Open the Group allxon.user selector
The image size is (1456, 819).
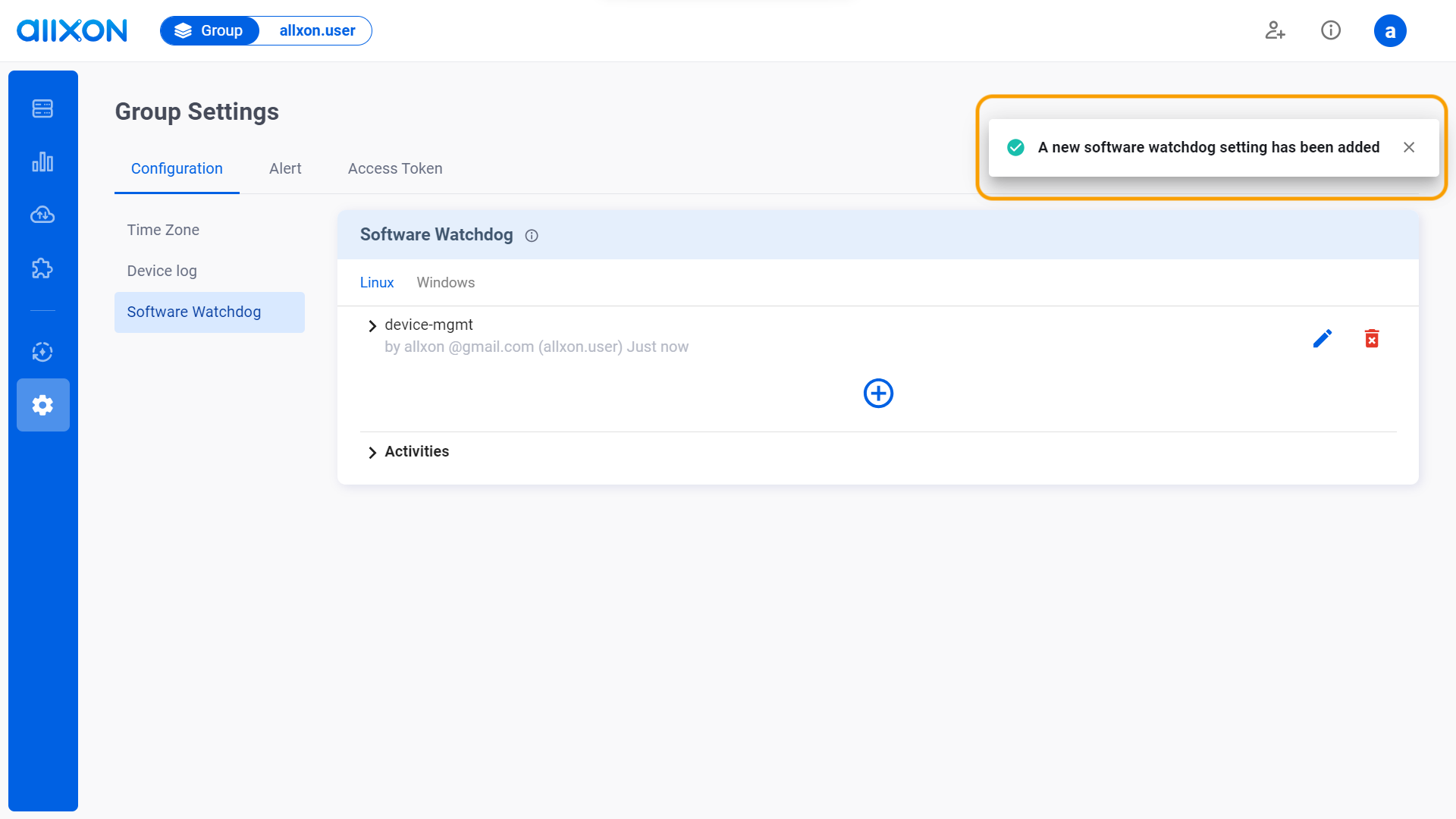265,30
